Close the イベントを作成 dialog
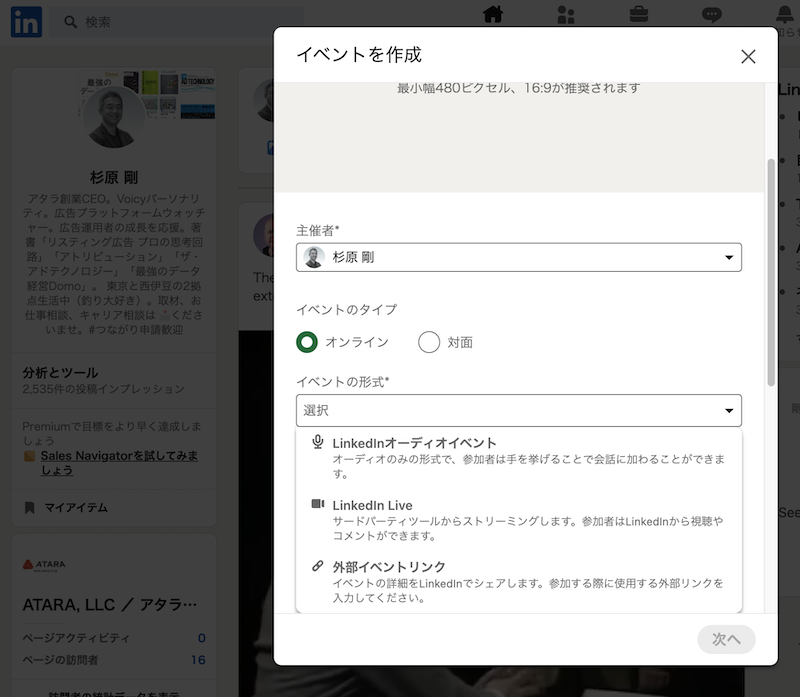 click(748, 56)
